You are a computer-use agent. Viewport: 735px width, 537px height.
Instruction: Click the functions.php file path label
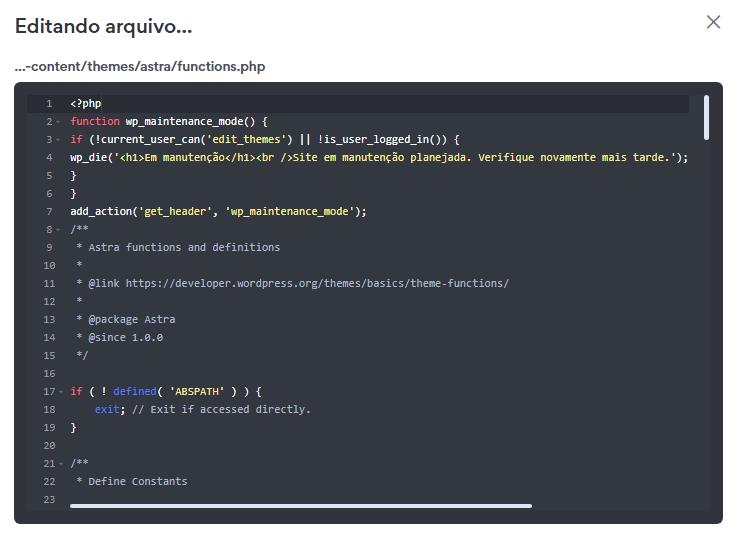[x=140, y=67]
